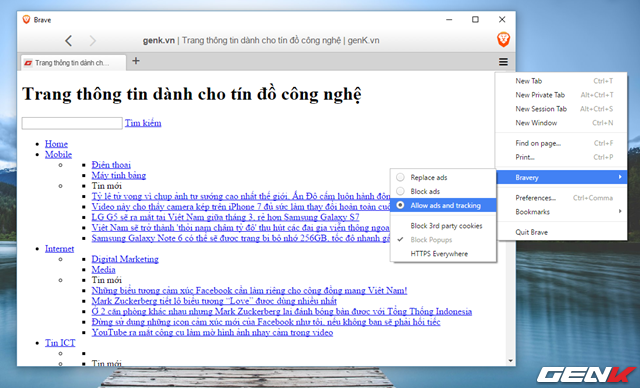Screen dimensions: 640x388
Task: Expand the Bravery submenu arrow
Action: click(620, 177)
